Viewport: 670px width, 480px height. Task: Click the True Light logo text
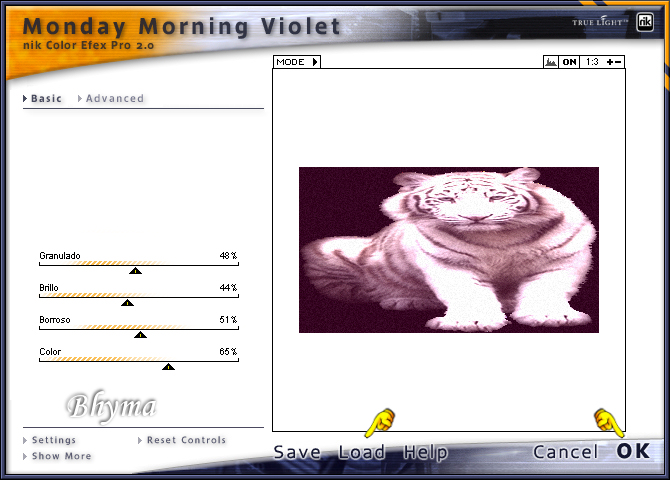coord(600,21)
